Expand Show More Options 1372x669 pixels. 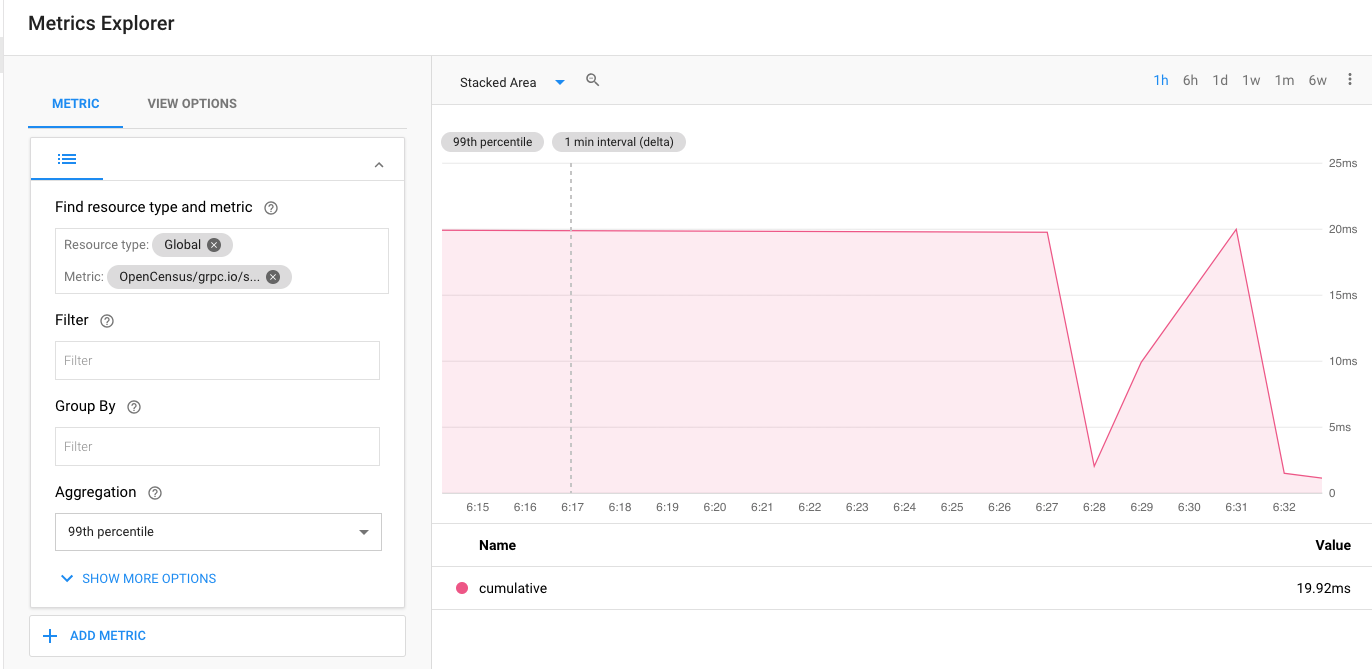138,578
